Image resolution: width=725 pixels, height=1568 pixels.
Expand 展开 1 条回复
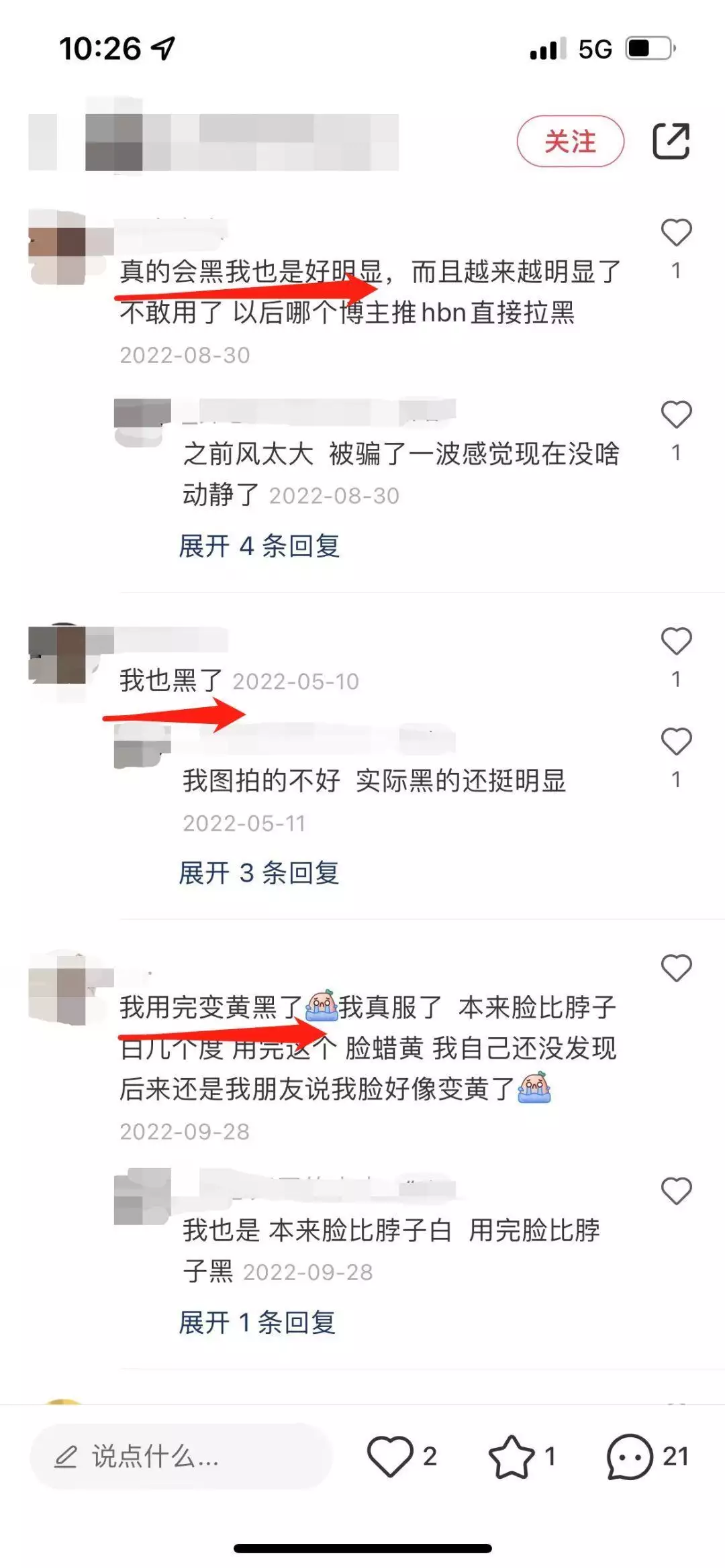click(x=257, y=1322)
